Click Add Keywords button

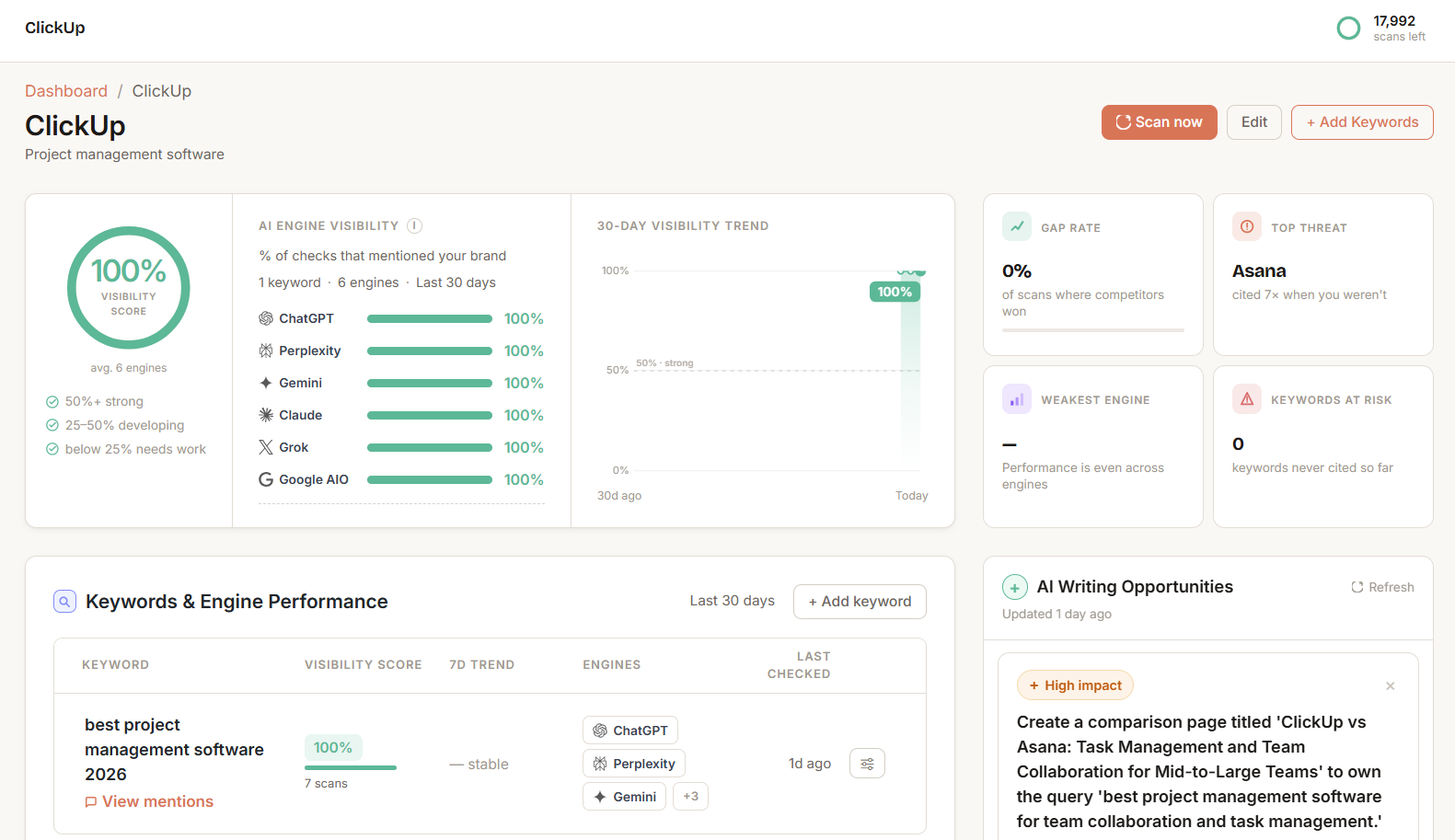coord(1362,122)
